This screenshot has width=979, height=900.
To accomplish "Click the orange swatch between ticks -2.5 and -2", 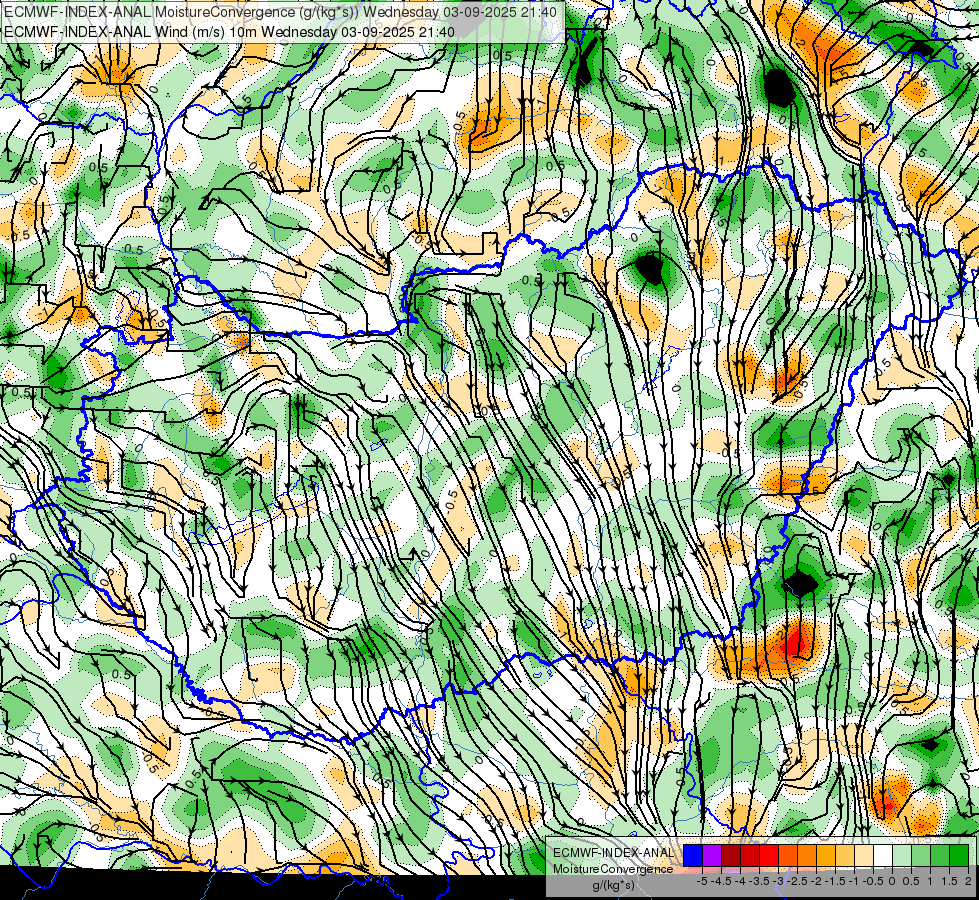I will pos(807,855).
